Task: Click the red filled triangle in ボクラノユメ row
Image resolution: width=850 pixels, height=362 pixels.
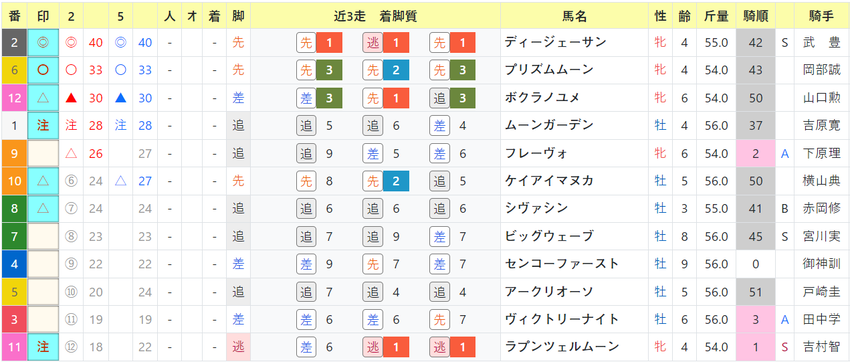Action: (70, 98)
